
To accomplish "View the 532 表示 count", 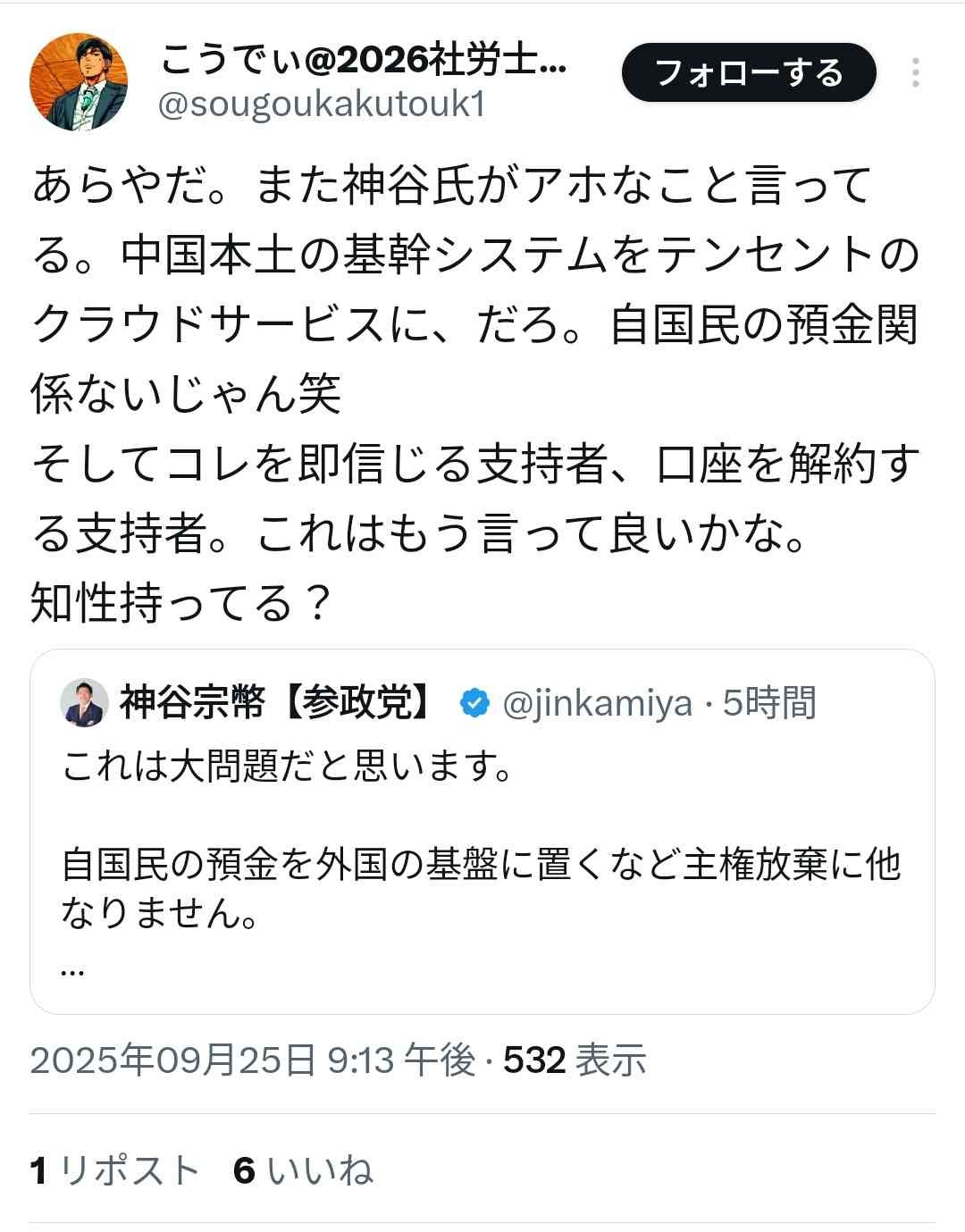I will 575,1060.
